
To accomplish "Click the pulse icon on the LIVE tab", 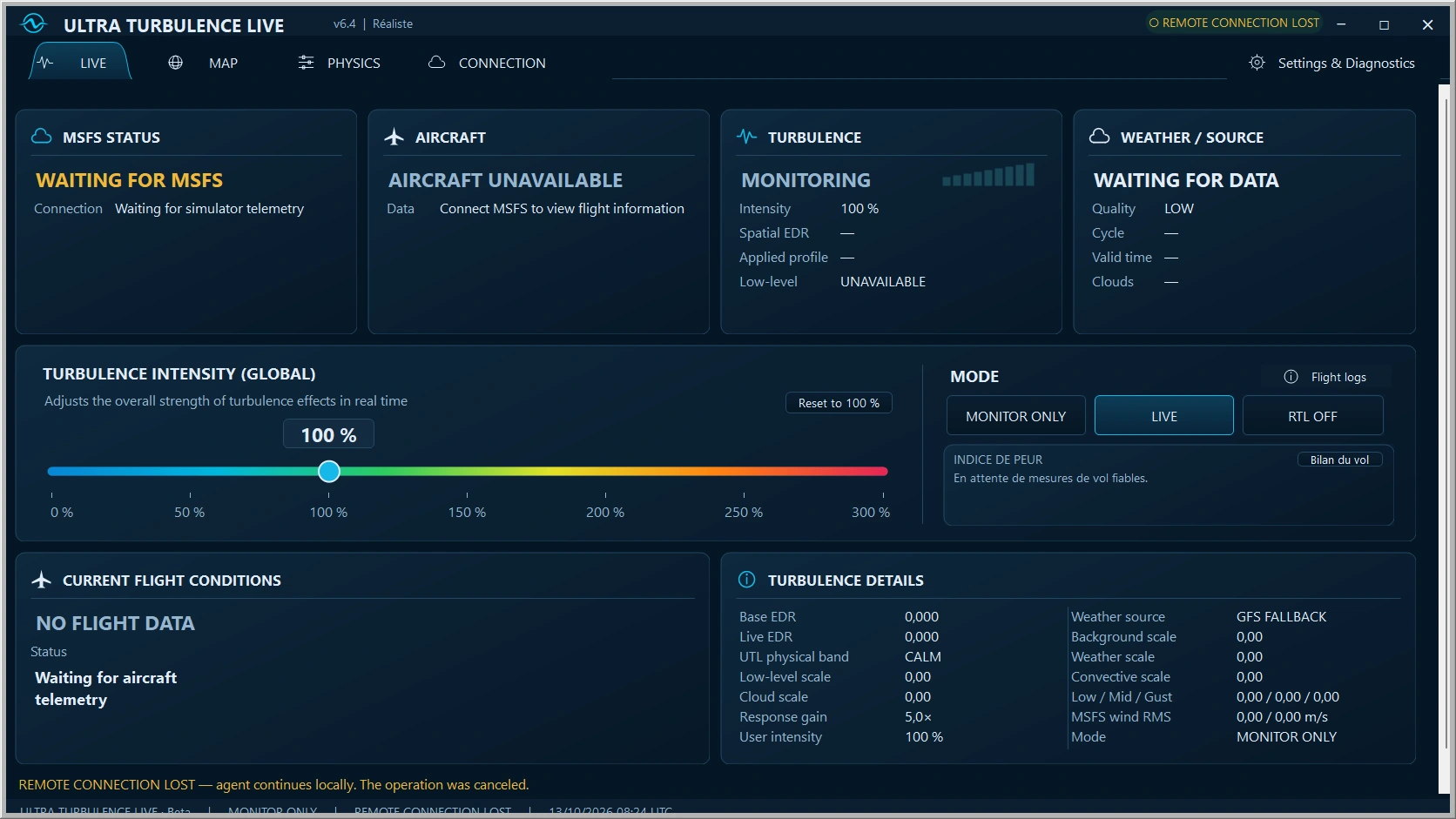I will pyautogui.click(x=46, y=63).
